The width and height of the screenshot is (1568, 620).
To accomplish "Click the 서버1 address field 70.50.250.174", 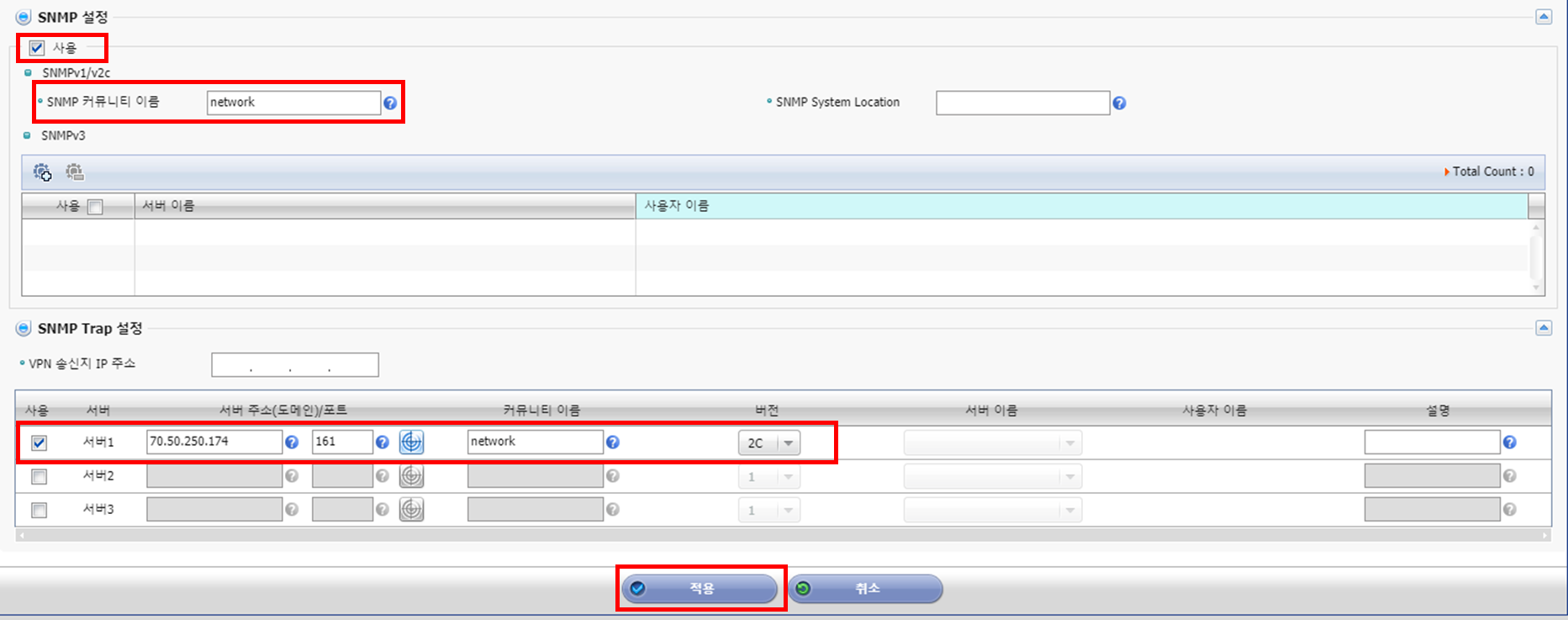I will tap(214, 442).
